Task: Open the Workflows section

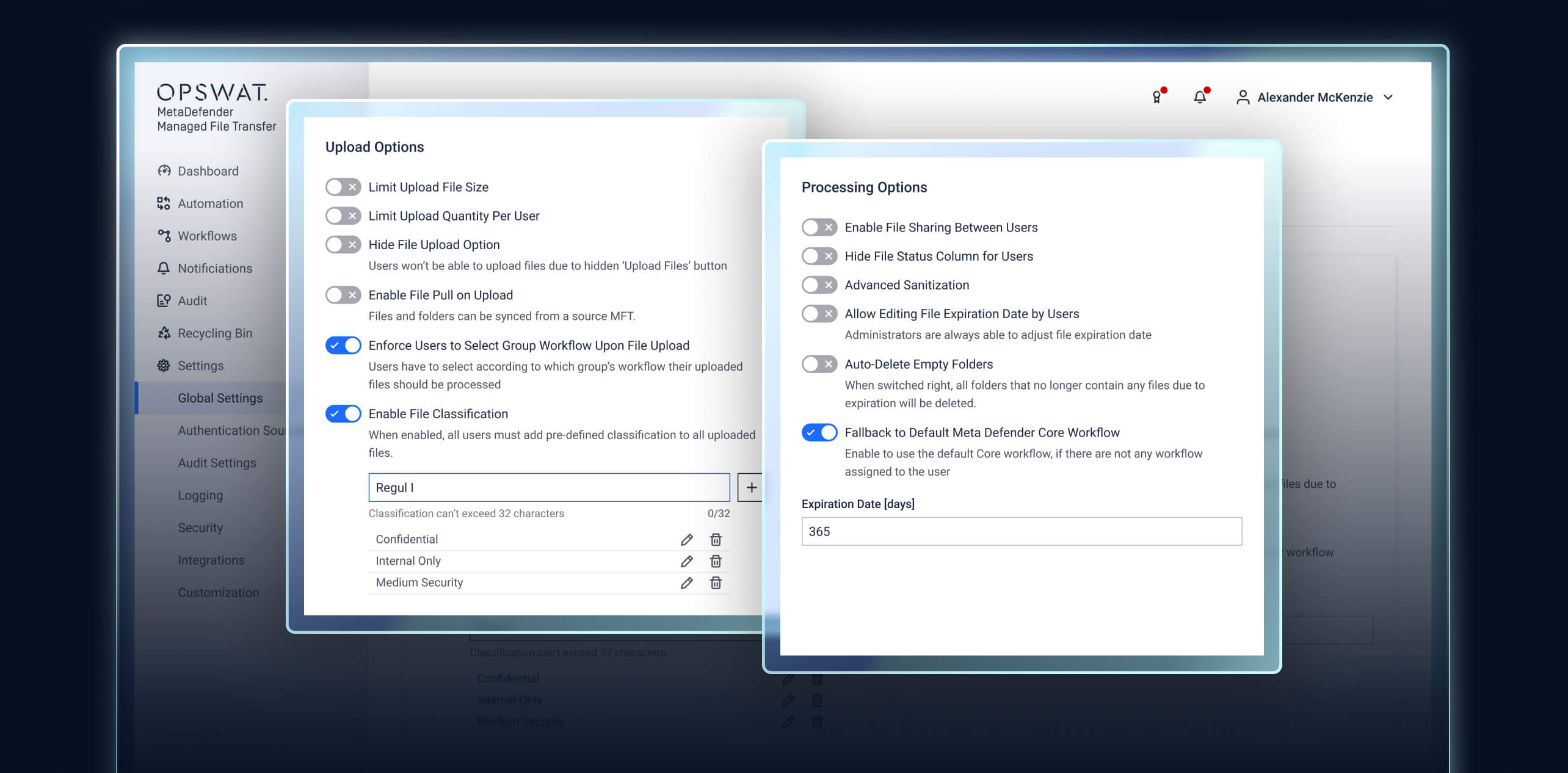Action: click(207, 236)
